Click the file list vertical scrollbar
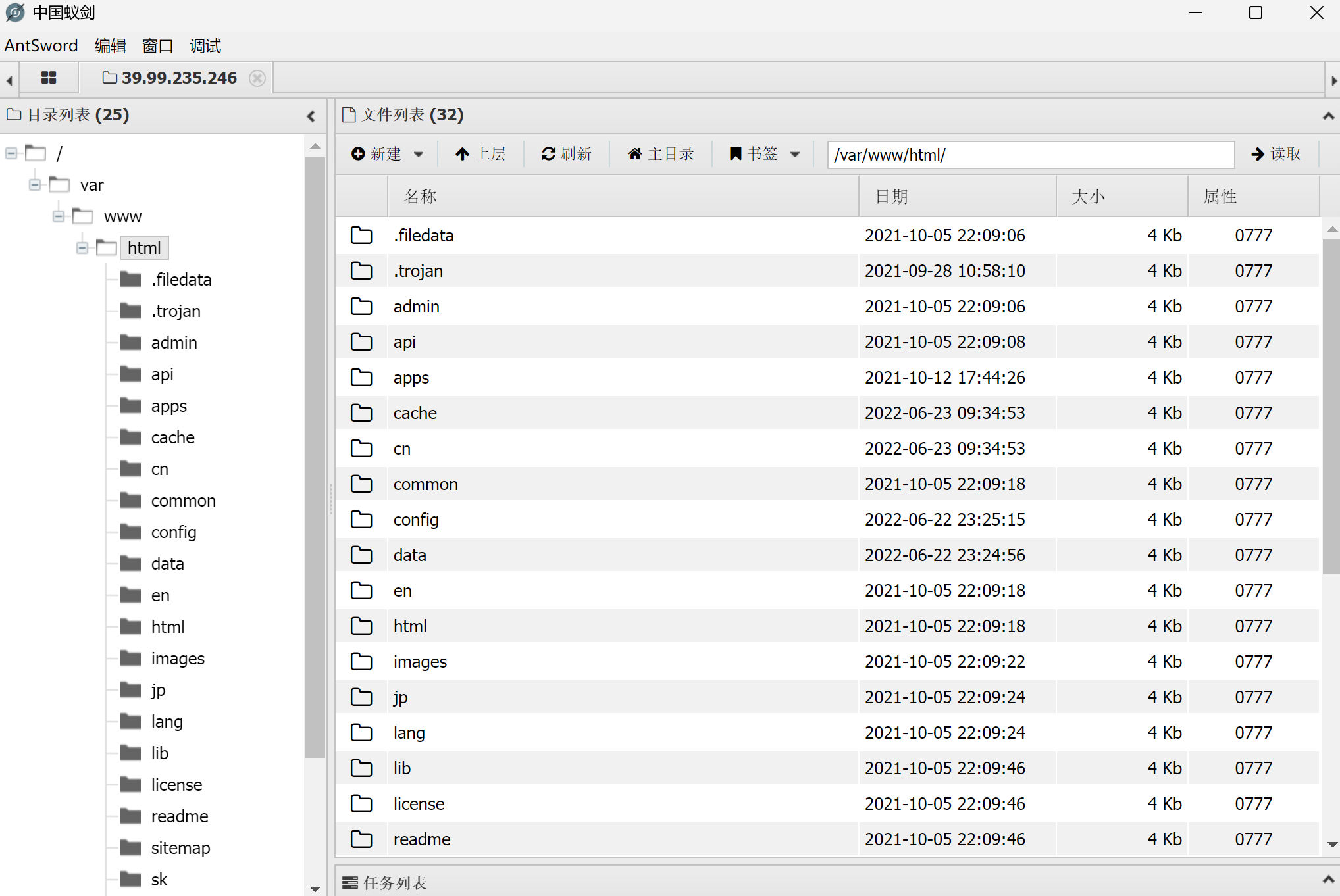Screen dimensions: 1340x896 1332,407
